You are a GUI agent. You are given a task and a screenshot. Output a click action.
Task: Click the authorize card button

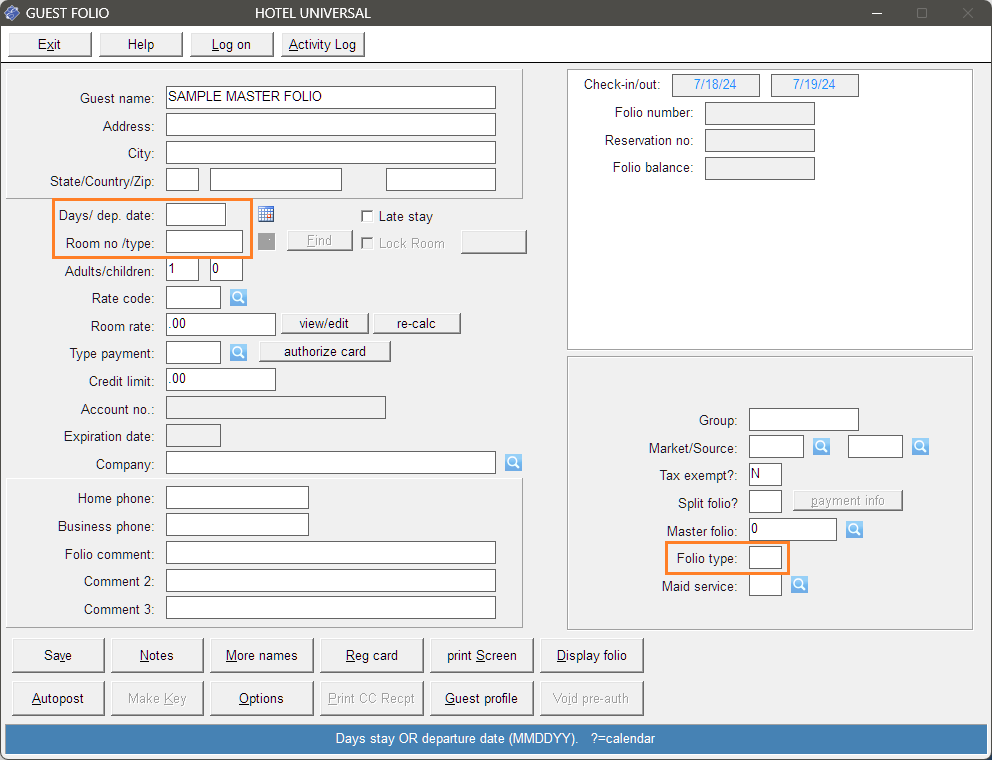(325, 351)
